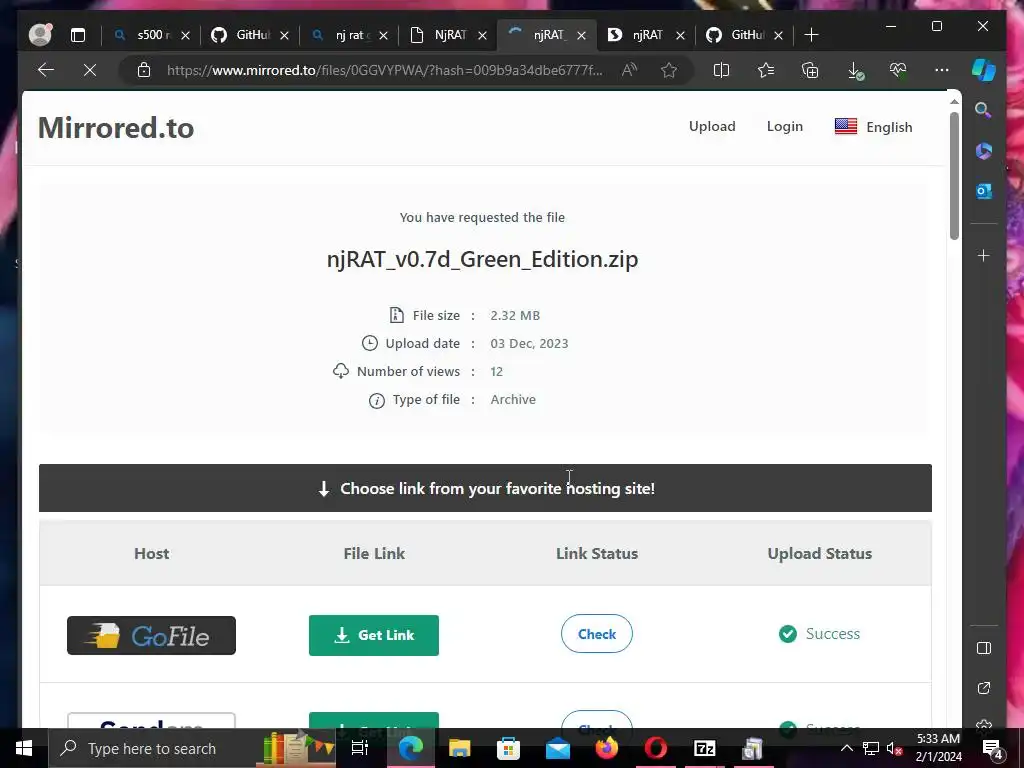Click the Success status in the GoFile row
1024x768 pixels.
coord(820,633)
